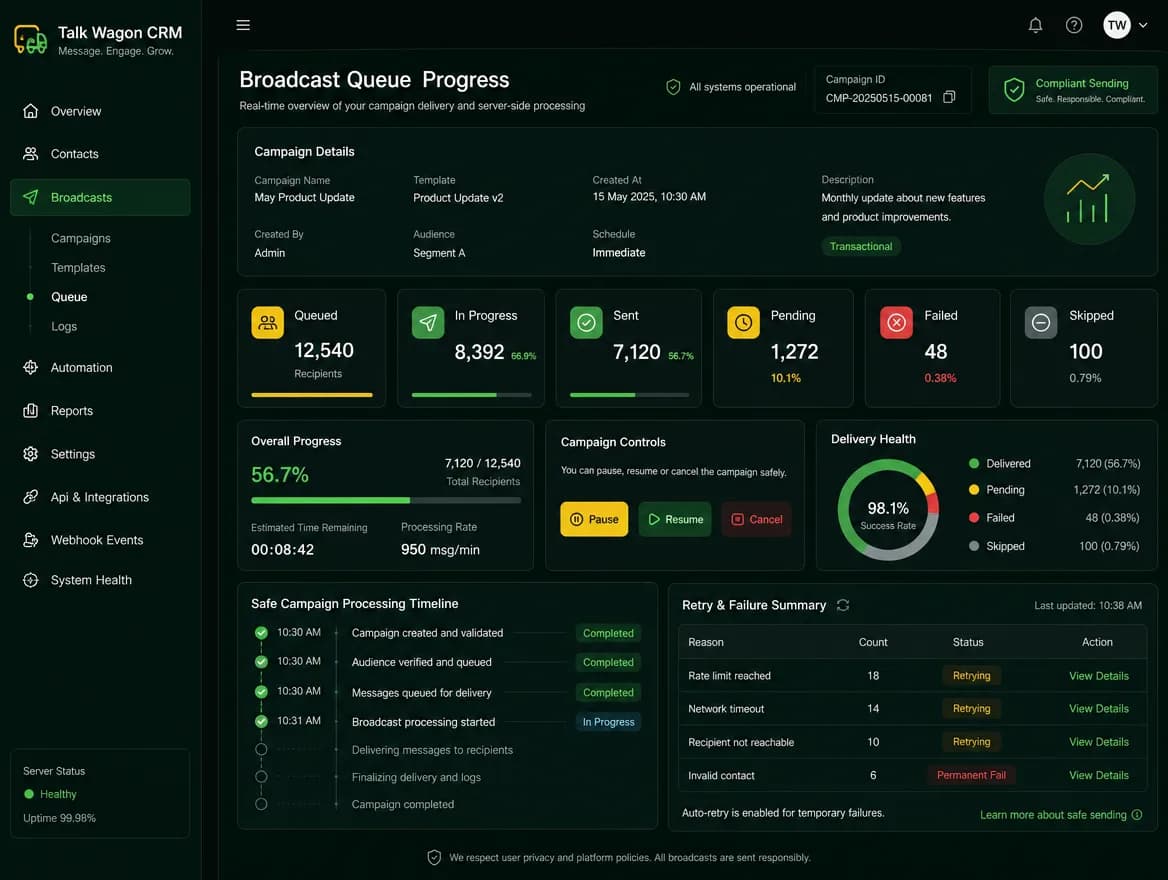The width and height of the screenshot is (1168, 880).
Task: Select the Queue submenu item
Action: (x=69, y=297)
